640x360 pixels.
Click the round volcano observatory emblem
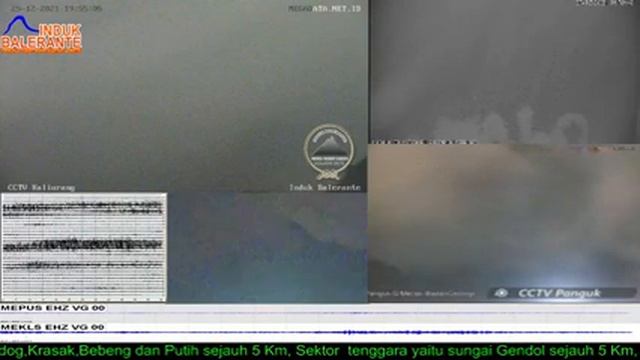click(329, 152)
